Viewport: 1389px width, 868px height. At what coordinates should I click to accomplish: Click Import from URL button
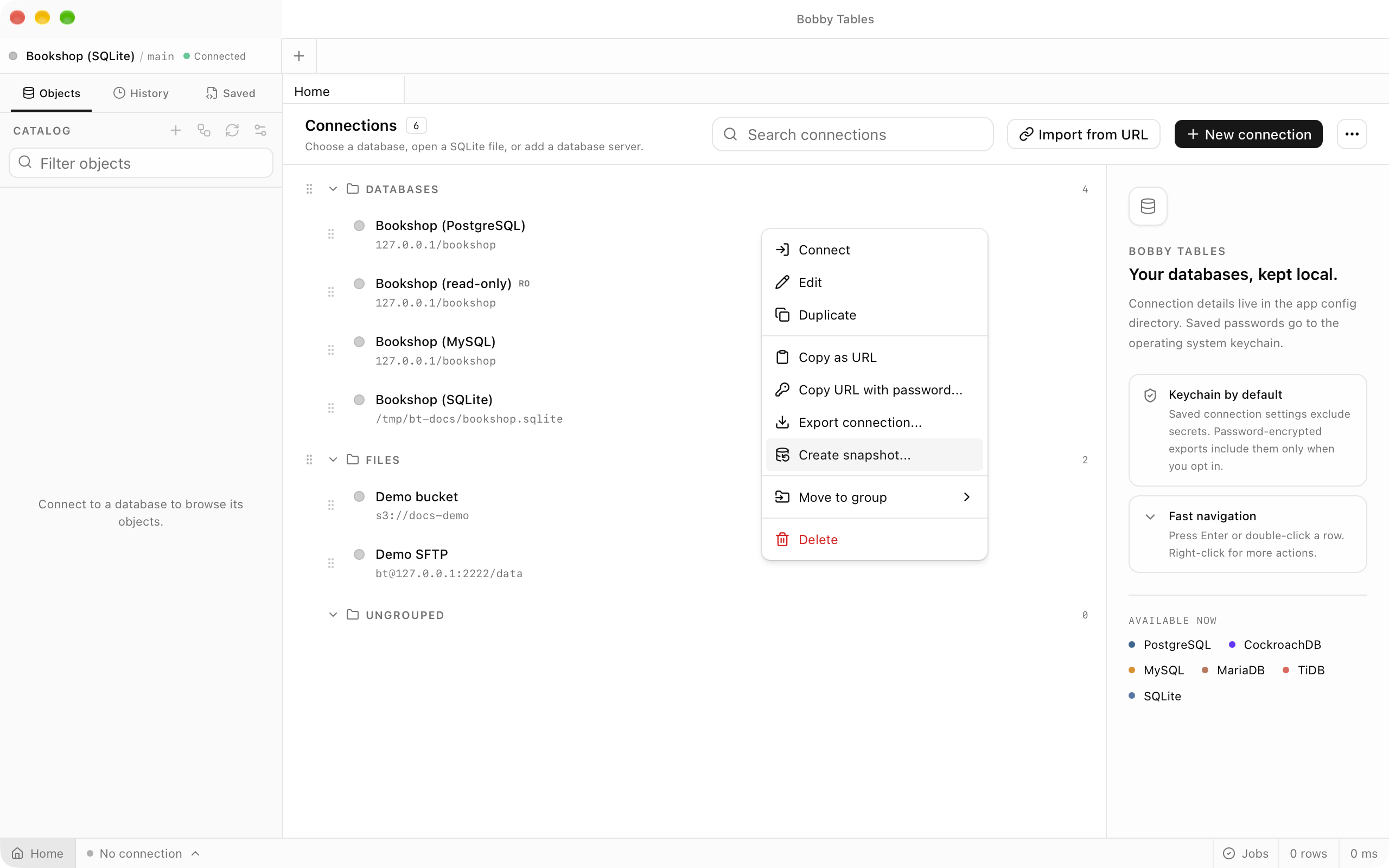[x=1083, y=134]
